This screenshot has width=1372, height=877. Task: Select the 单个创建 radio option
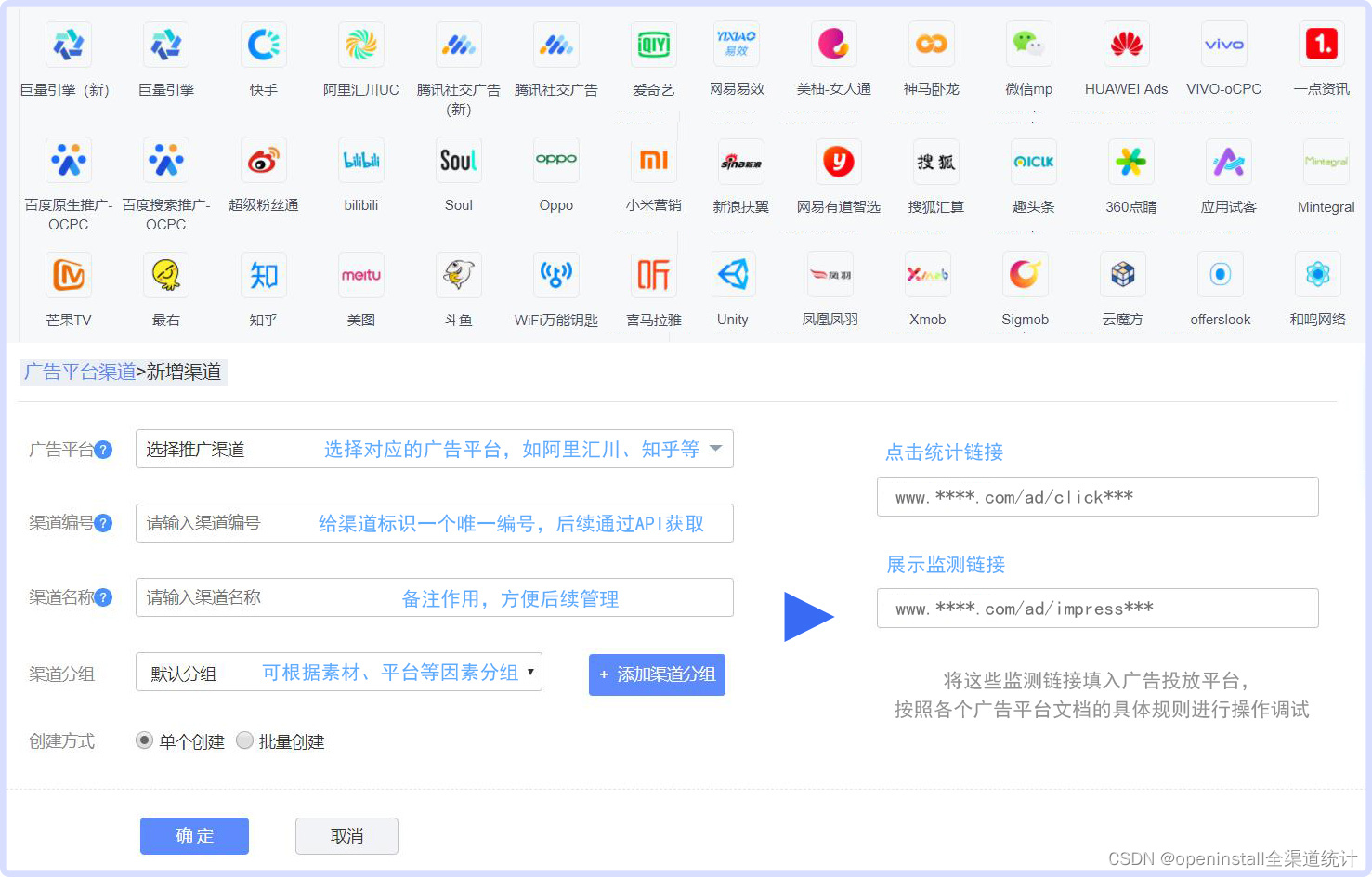[144, 740]
